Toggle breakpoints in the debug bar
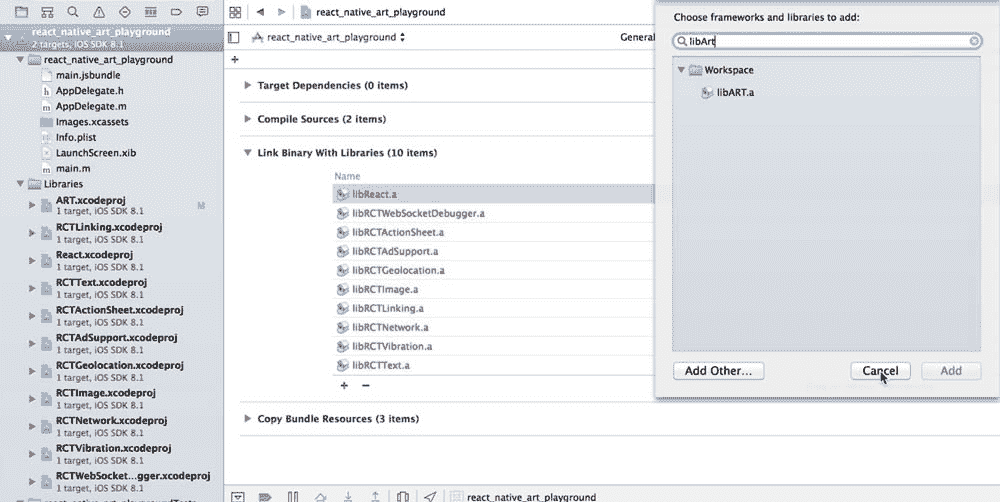The height and width of the screenshot is (502, 1000). (x=266, y=496)
